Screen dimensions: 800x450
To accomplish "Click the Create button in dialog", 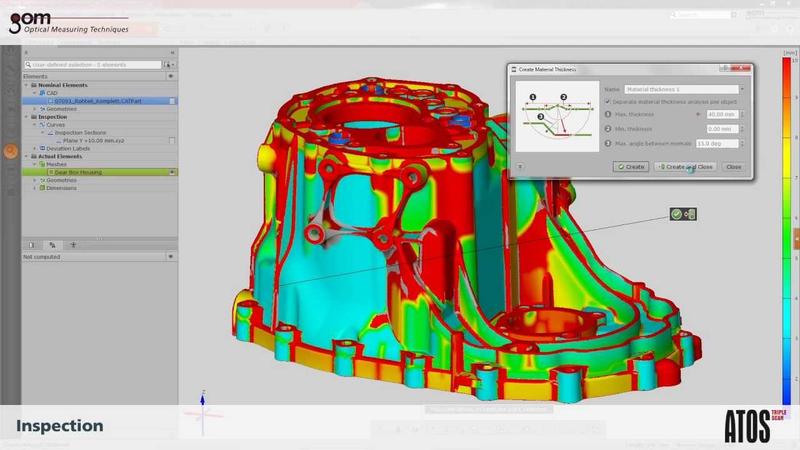I will (631, 167).
